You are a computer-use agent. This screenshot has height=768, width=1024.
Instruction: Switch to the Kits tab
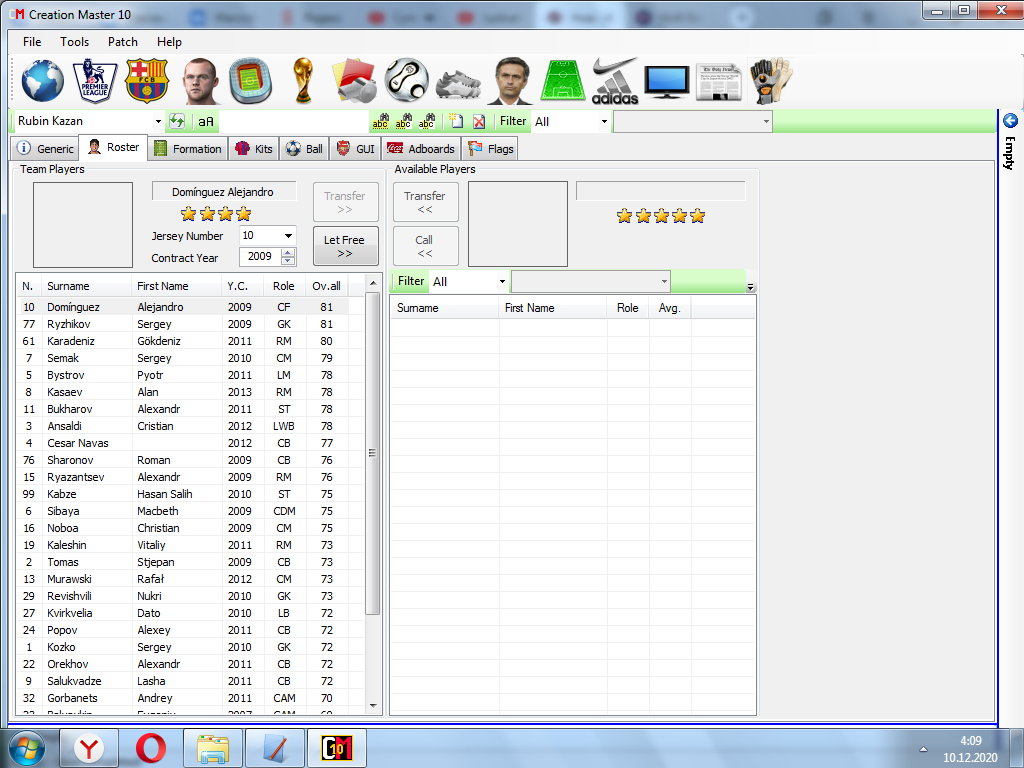[x=254, y=149]
